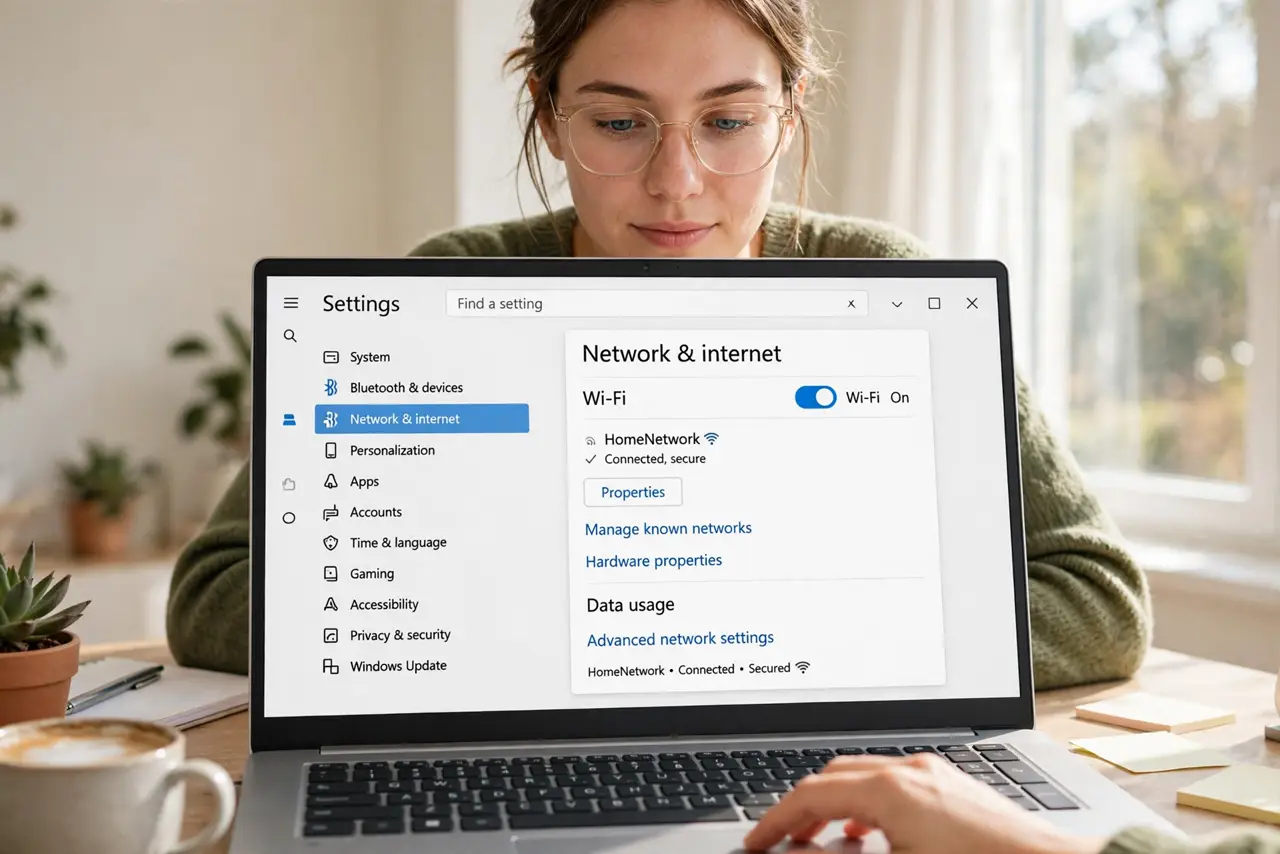Click the magnifier search icon below the hamburger
The height and width of the screenshot is (854, 1280).
[x=290, y=336]
